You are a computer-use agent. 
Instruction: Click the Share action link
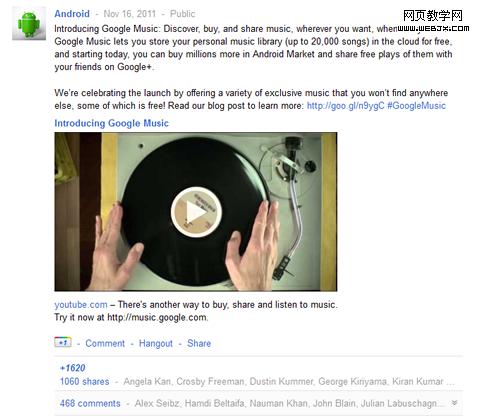click(199, 343)
